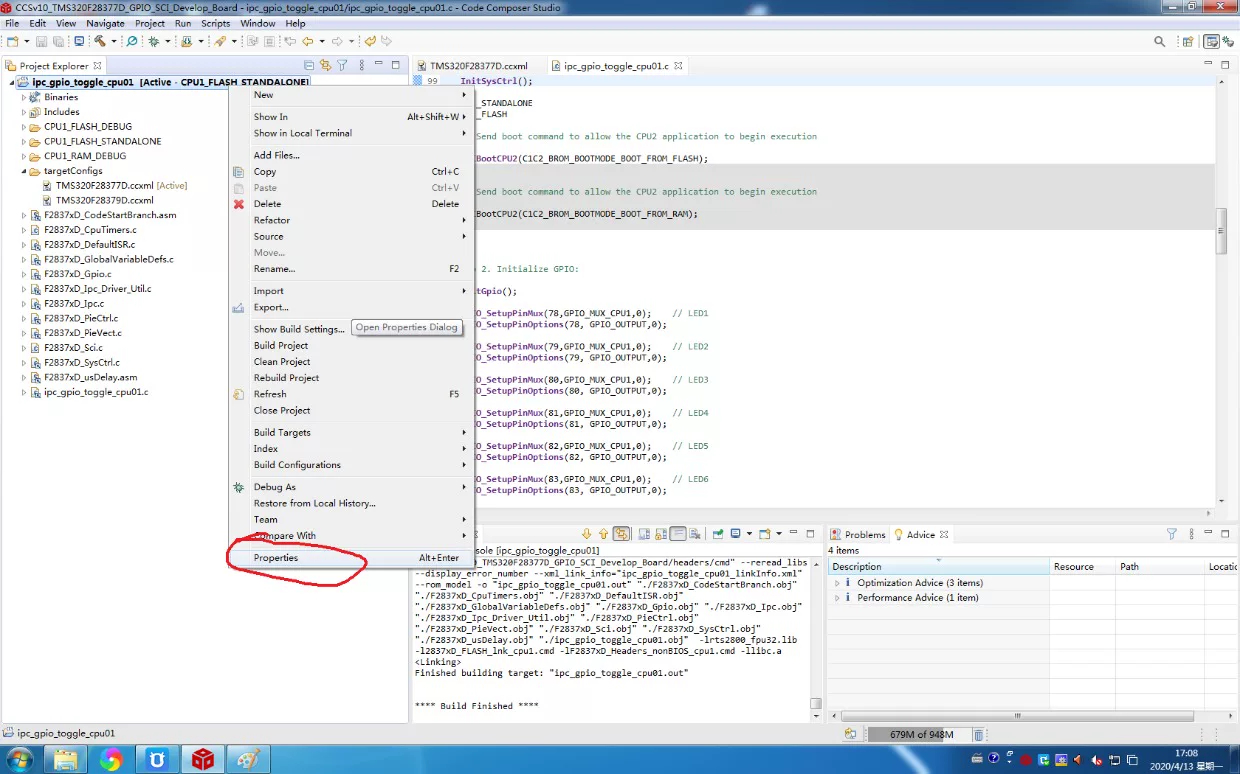This screenshot has width=1240, height=774.
Task: Toggle Console scroll lock icon
Action: 661,534
